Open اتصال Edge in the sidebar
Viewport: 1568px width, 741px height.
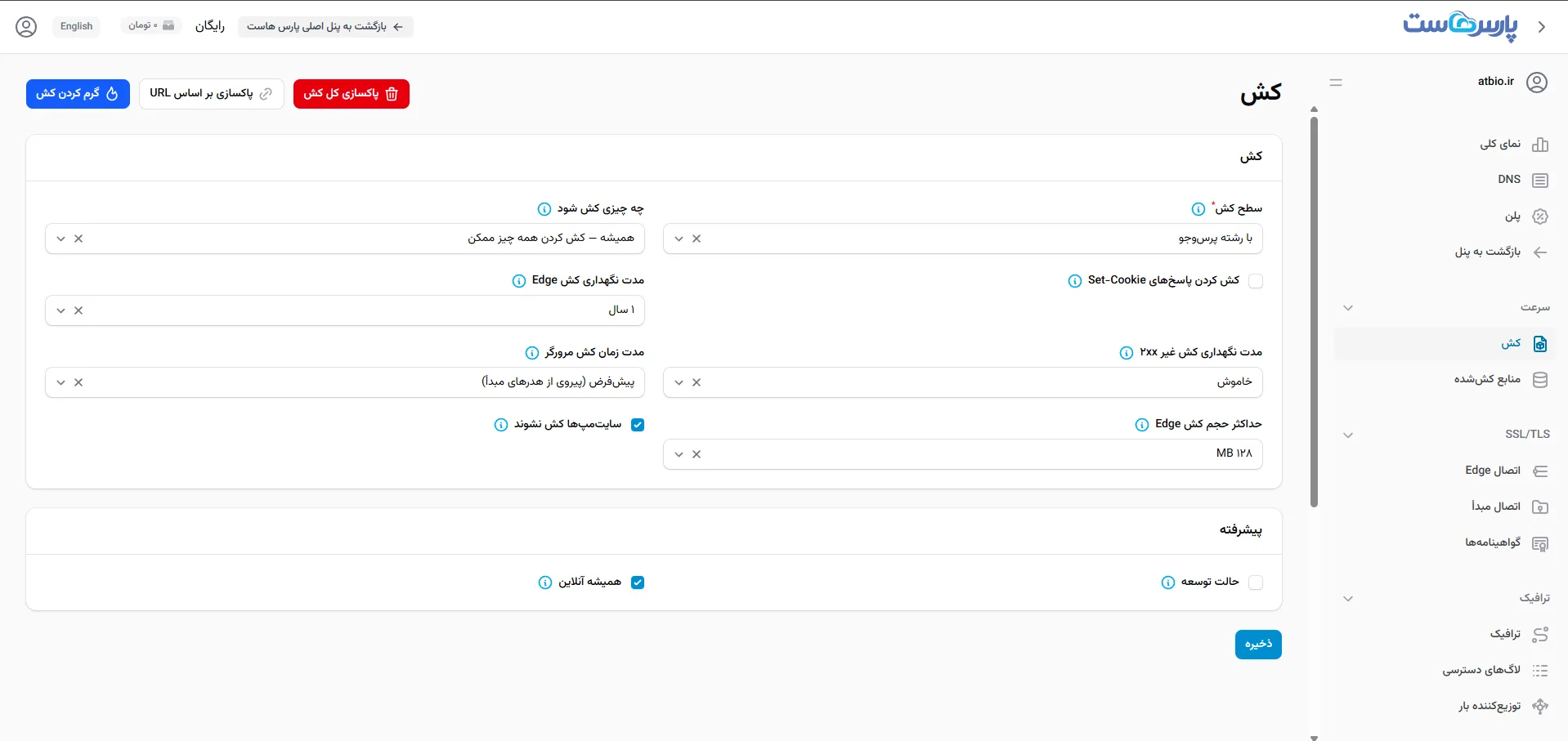coord(1445,471)
